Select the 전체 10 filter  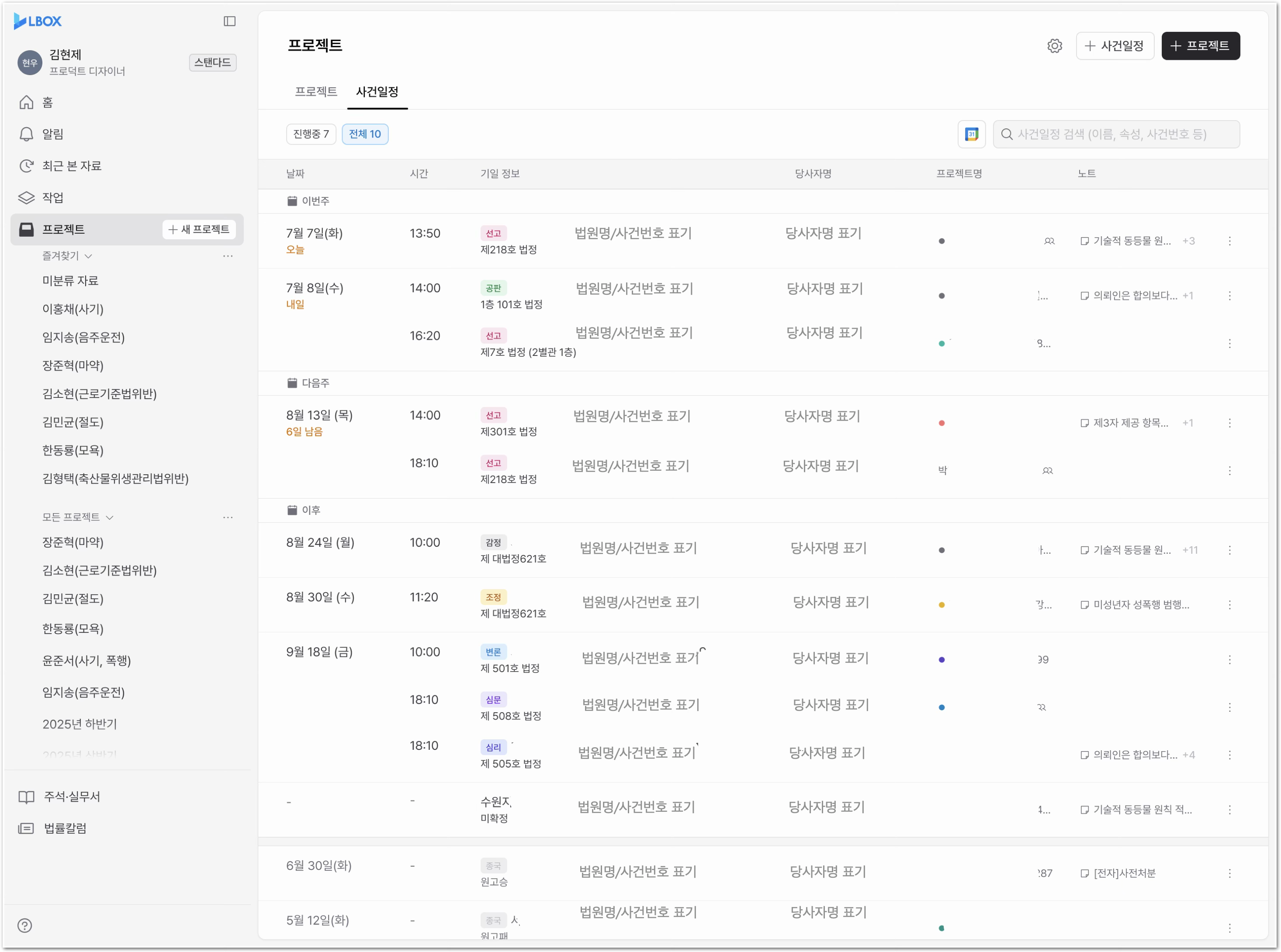pyautogui.click(x=365, y=134)
